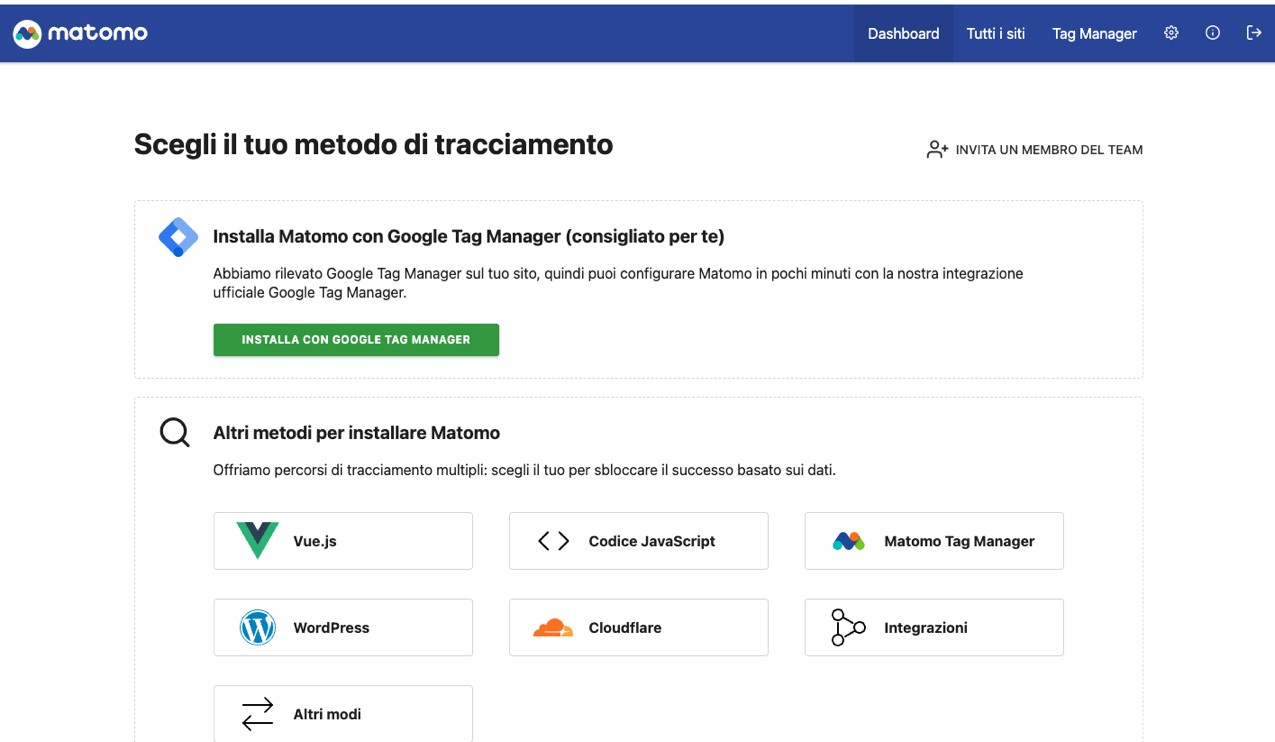
Task: Open the help info icon
Action: point(1212,32)
